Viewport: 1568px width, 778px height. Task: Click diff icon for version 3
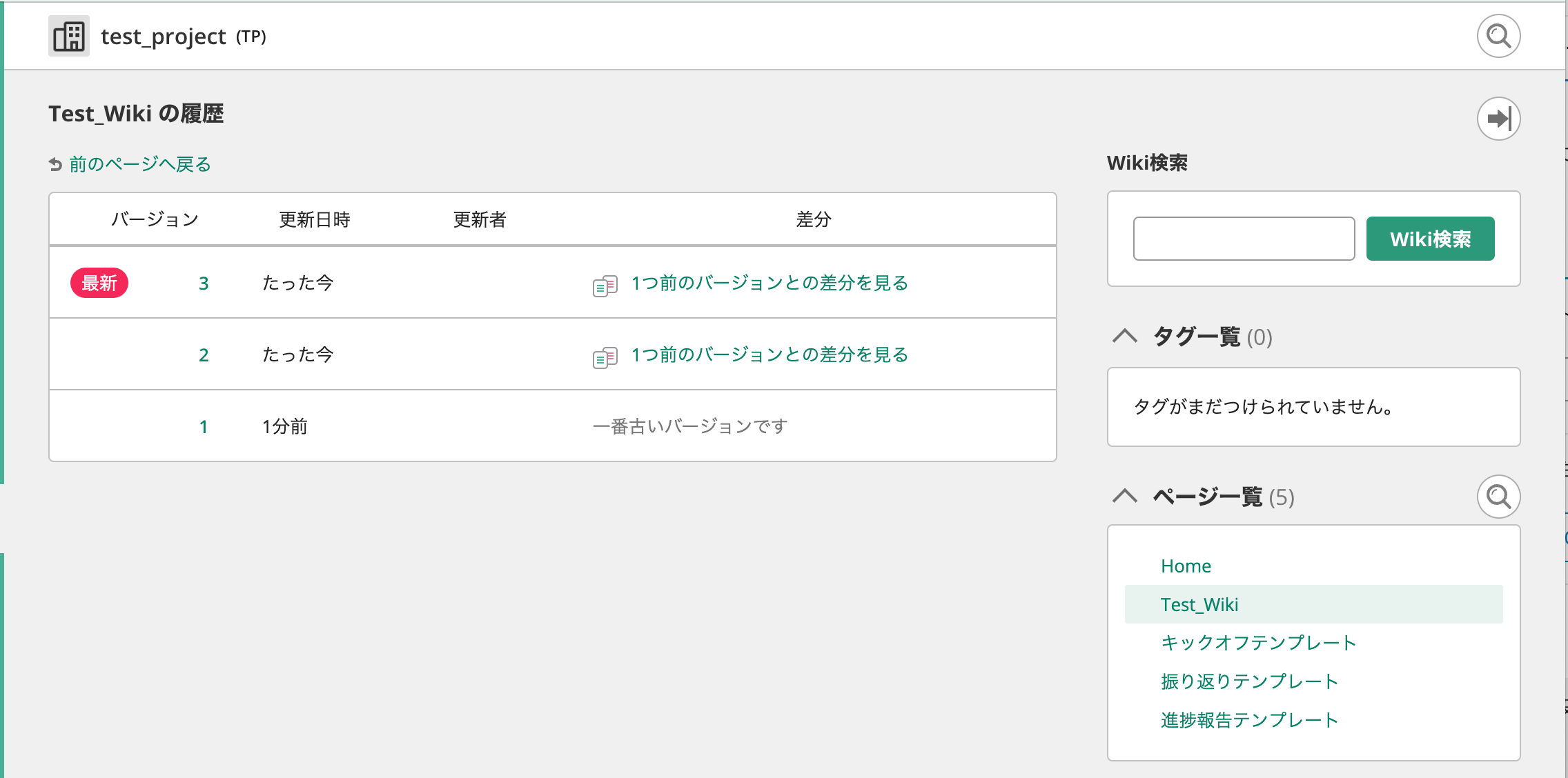click(605, 285)
